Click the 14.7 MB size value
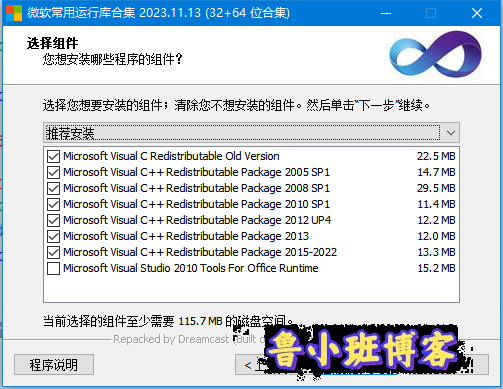503x389 pixels. pos(436,172)
